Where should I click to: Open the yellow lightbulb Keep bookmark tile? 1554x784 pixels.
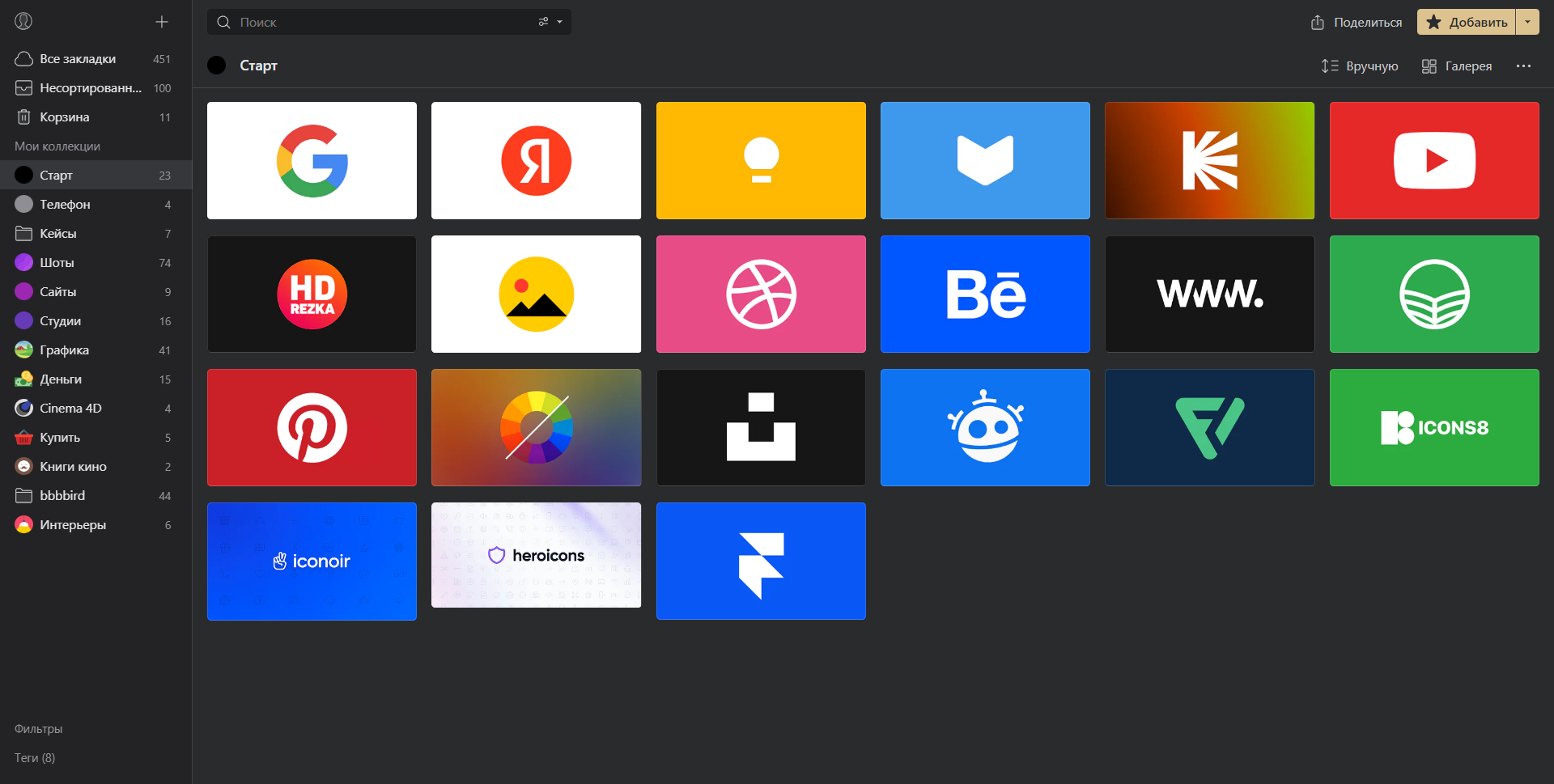coord(761,160)
